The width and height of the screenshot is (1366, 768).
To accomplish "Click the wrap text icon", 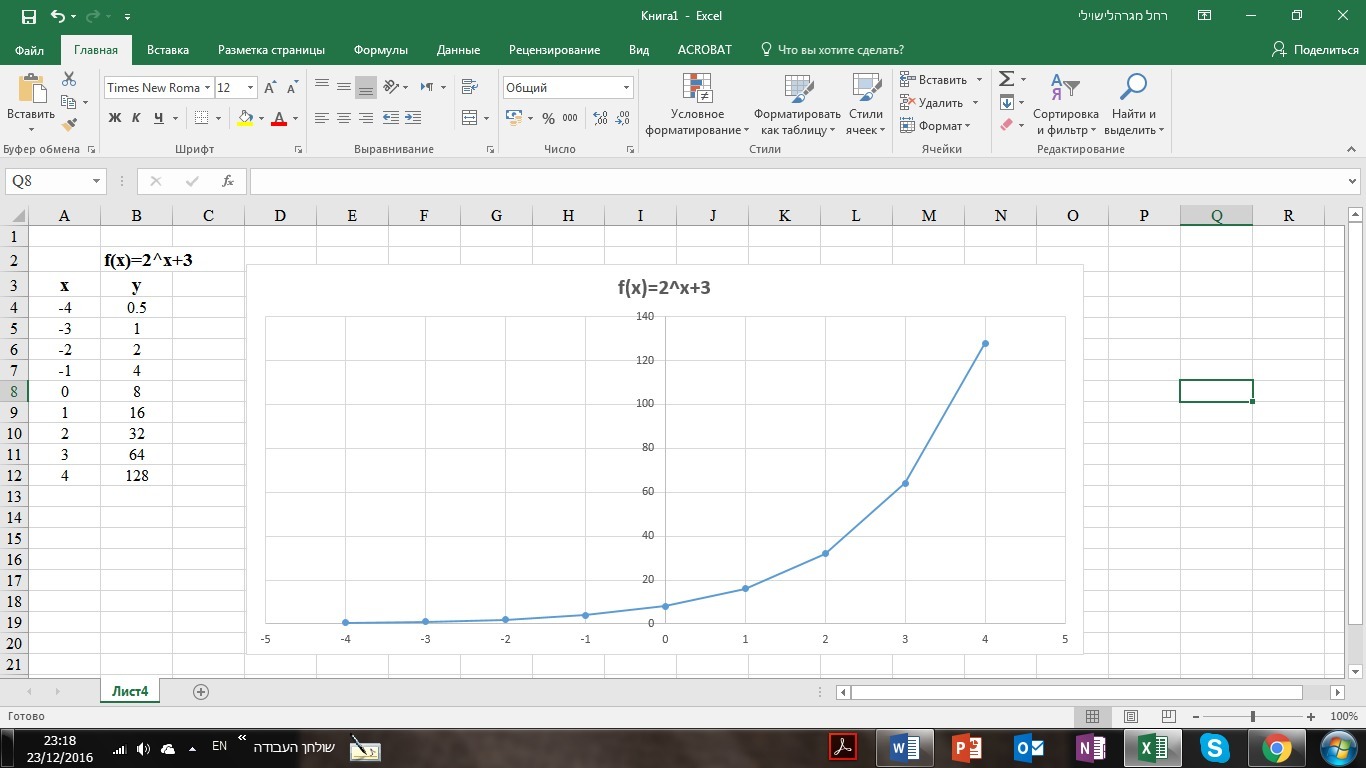I will pos(469,87).
